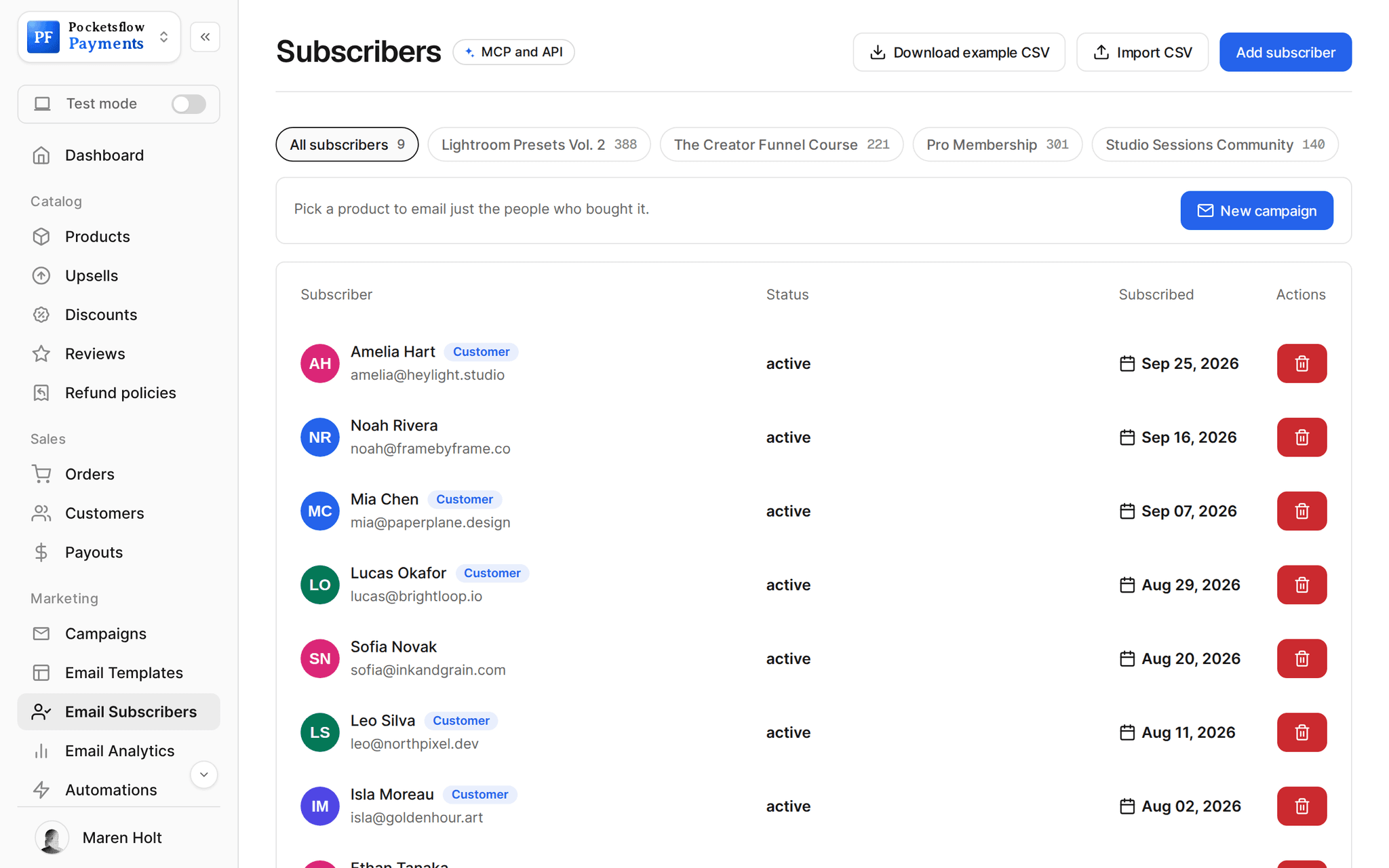Filter by Studio Sessions Community
The width and height of the screenshot is (1389, 868).
[x=1215, y=144]
